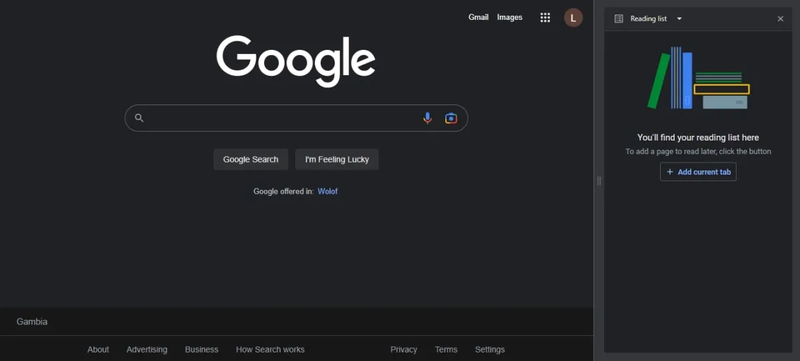The height and width of the screenshot is (361, 800).
Task: Open Google Lens image search camera icon
Action: [x=451, y=118]
